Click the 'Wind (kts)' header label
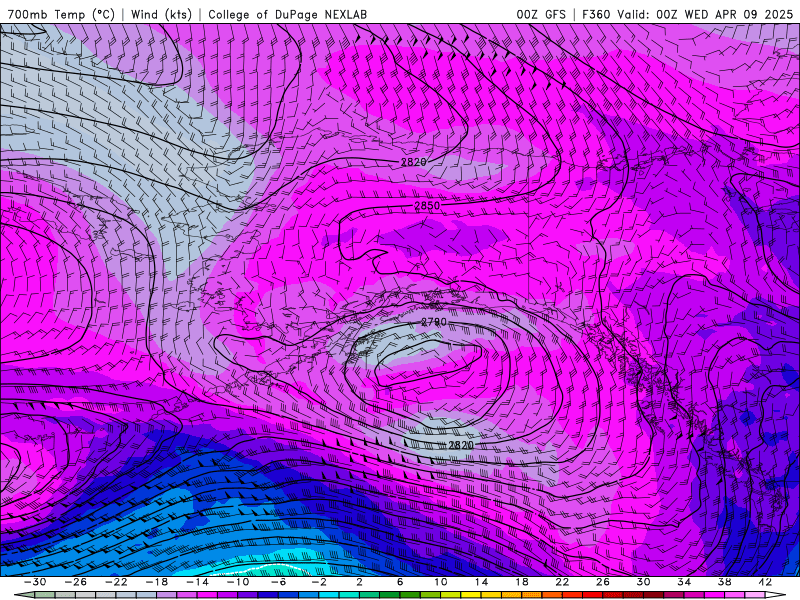The width and height of the screenshot is (800, 600). [161, 14]
